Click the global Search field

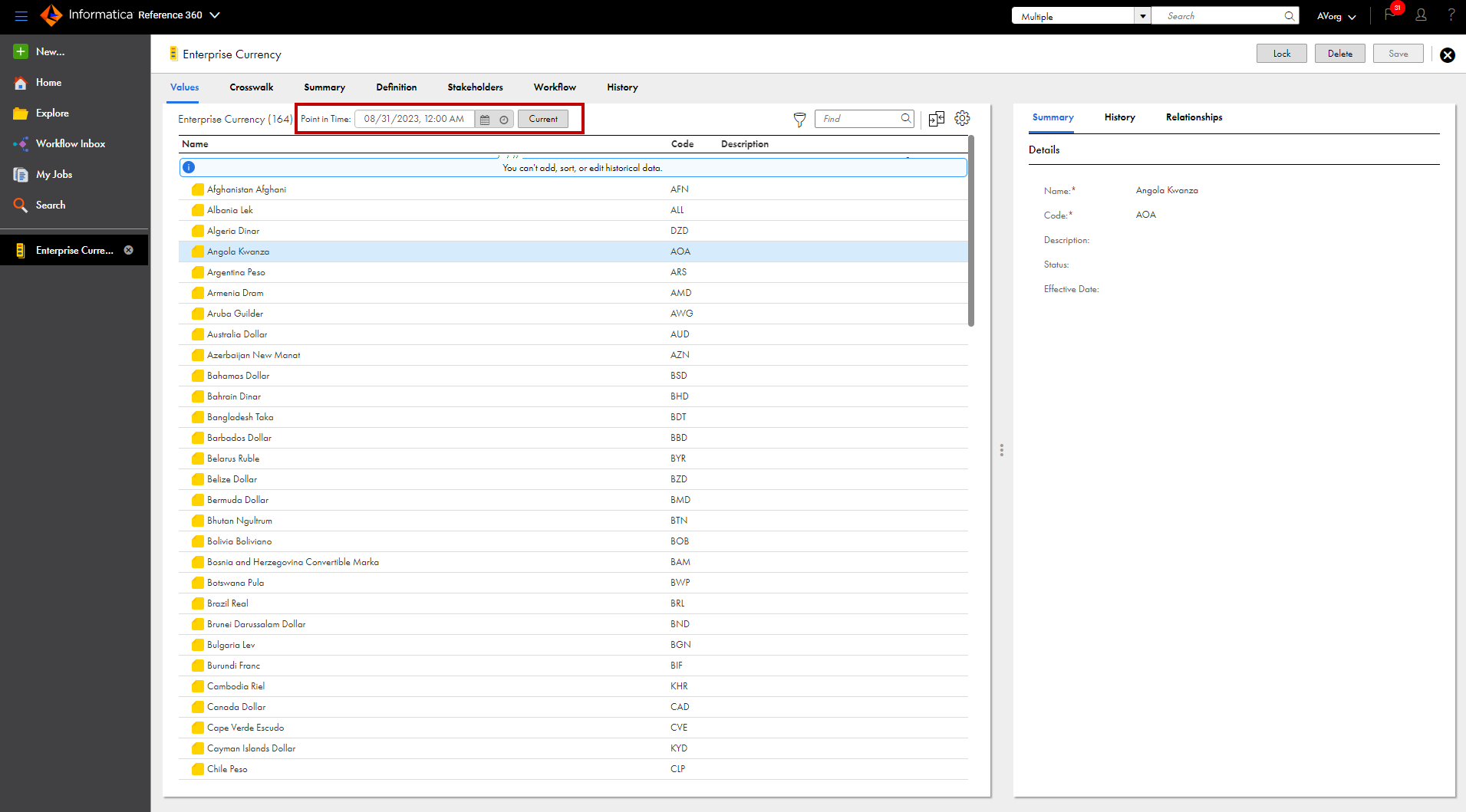1220,16
